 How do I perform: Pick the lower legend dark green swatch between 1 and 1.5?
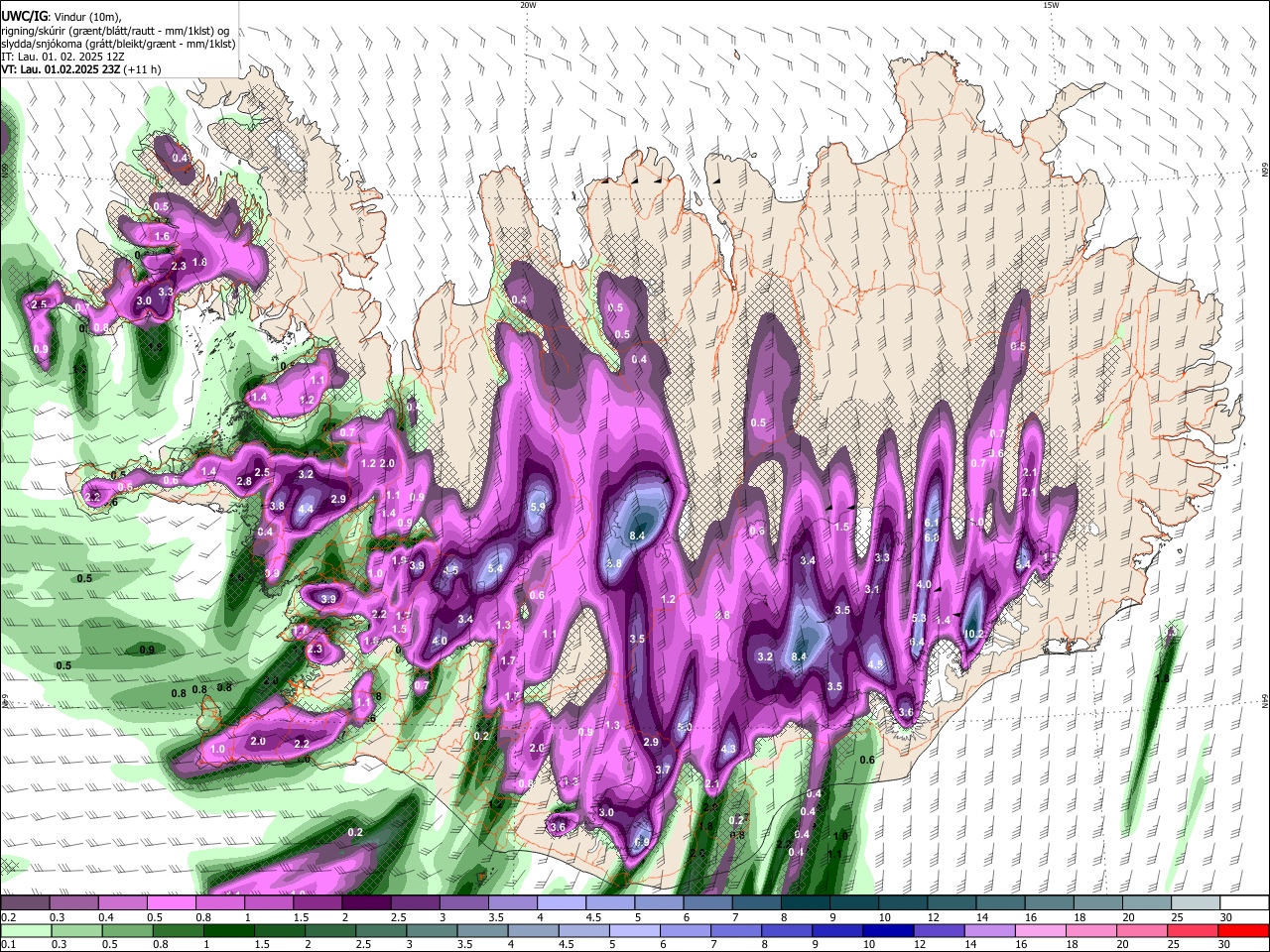click(228, 930)
